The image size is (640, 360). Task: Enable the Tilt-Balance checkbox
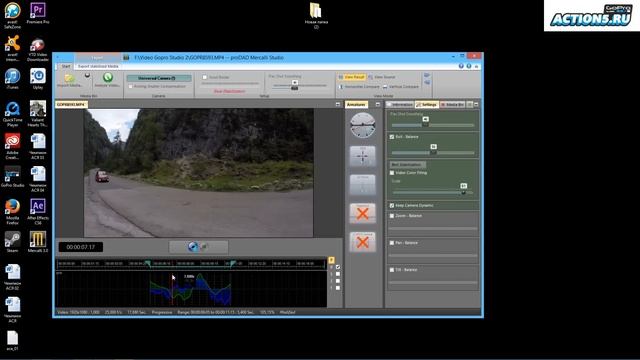click(392, 270)
